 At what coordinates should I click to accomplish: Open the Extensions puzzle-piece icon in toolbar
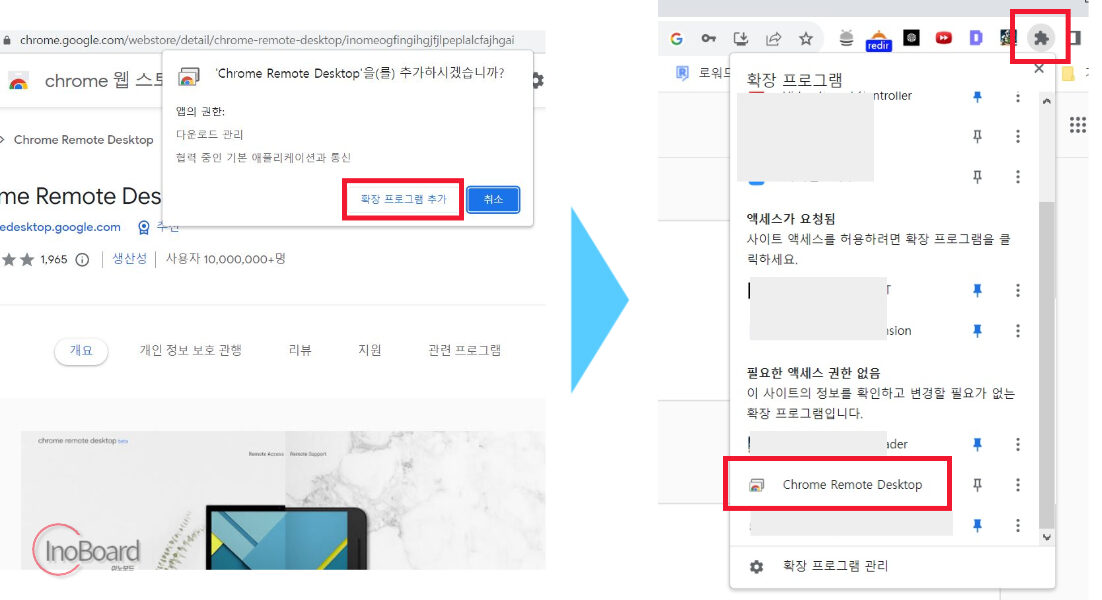(x=1041, y=38)
